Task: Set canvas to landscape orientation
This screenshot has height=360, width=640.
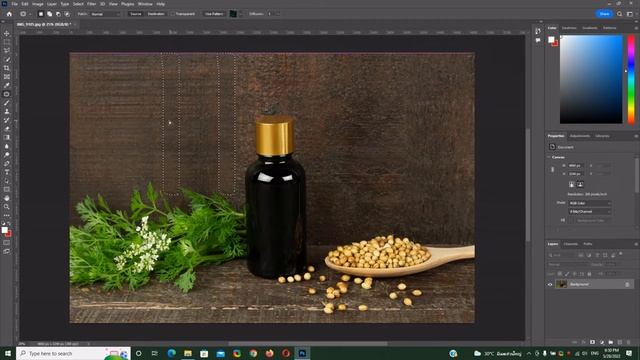Action: tap(580, 184)
